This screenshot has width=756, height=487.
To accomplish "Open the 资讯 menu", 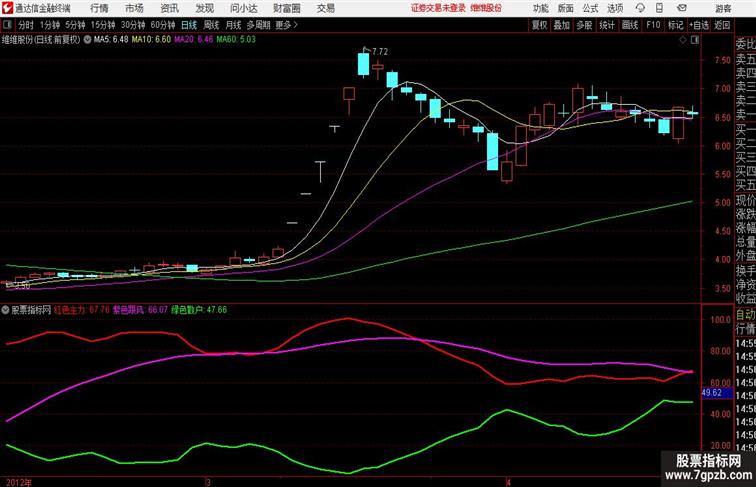I will (169, 8).
